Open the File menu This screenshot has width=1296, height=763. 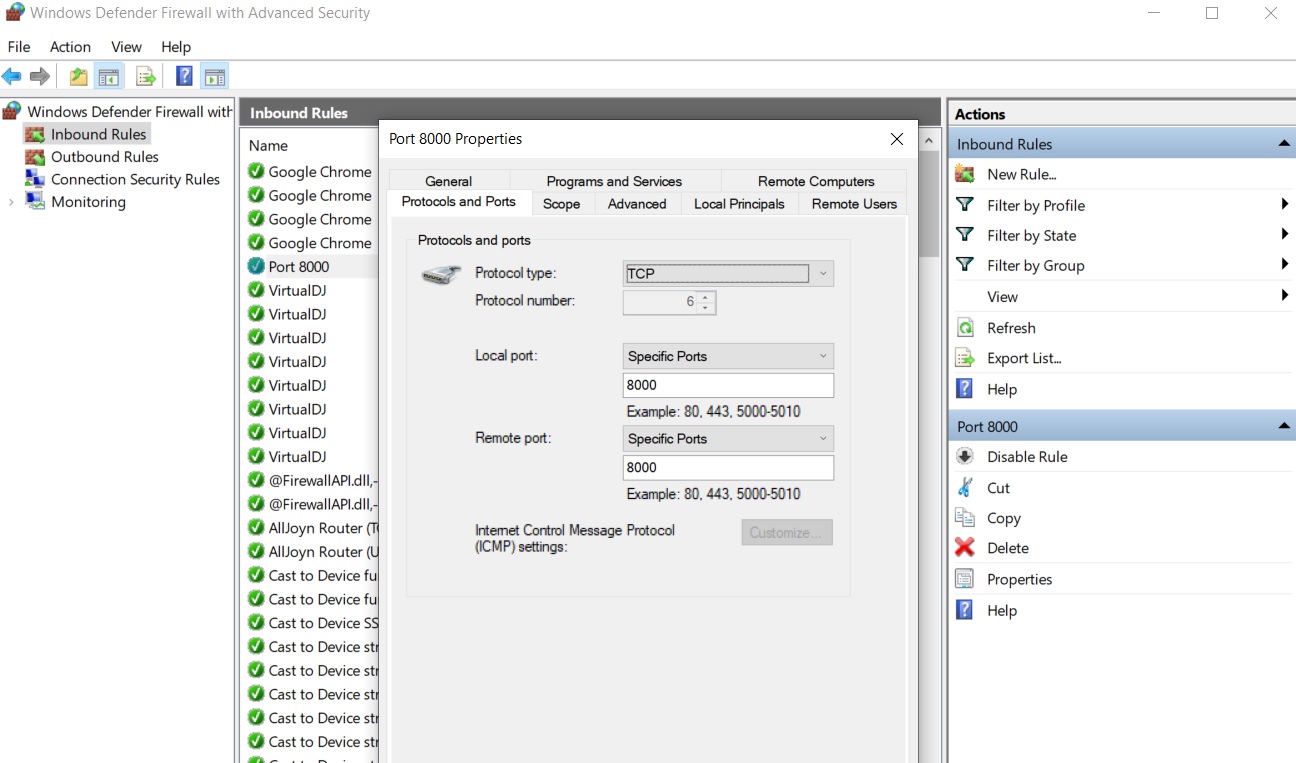point(19,47)
